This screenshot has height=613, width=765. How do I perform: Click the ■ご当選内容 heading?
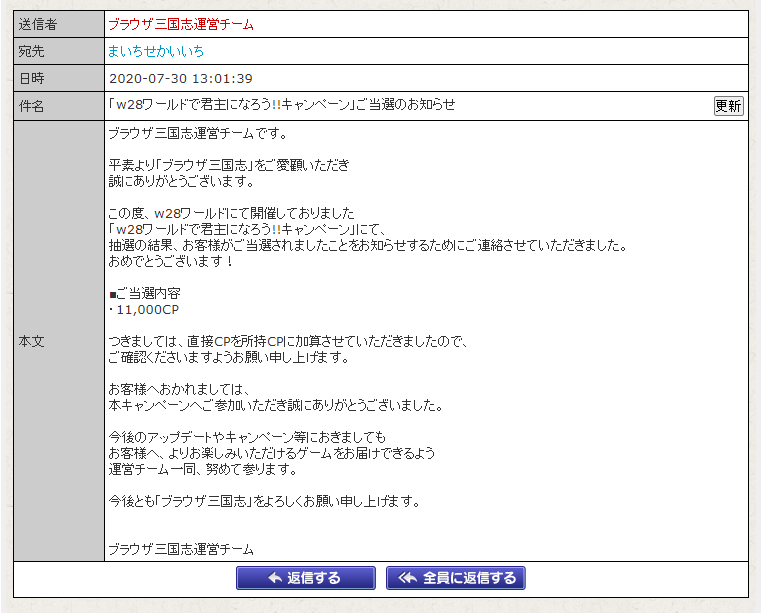point(145,293)
